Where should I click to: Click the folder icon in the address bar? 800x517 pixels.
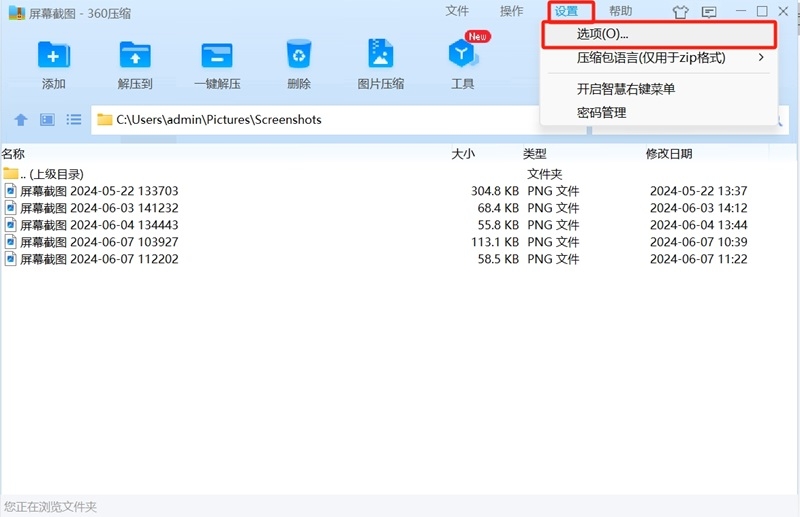click(x=105, y=119)
